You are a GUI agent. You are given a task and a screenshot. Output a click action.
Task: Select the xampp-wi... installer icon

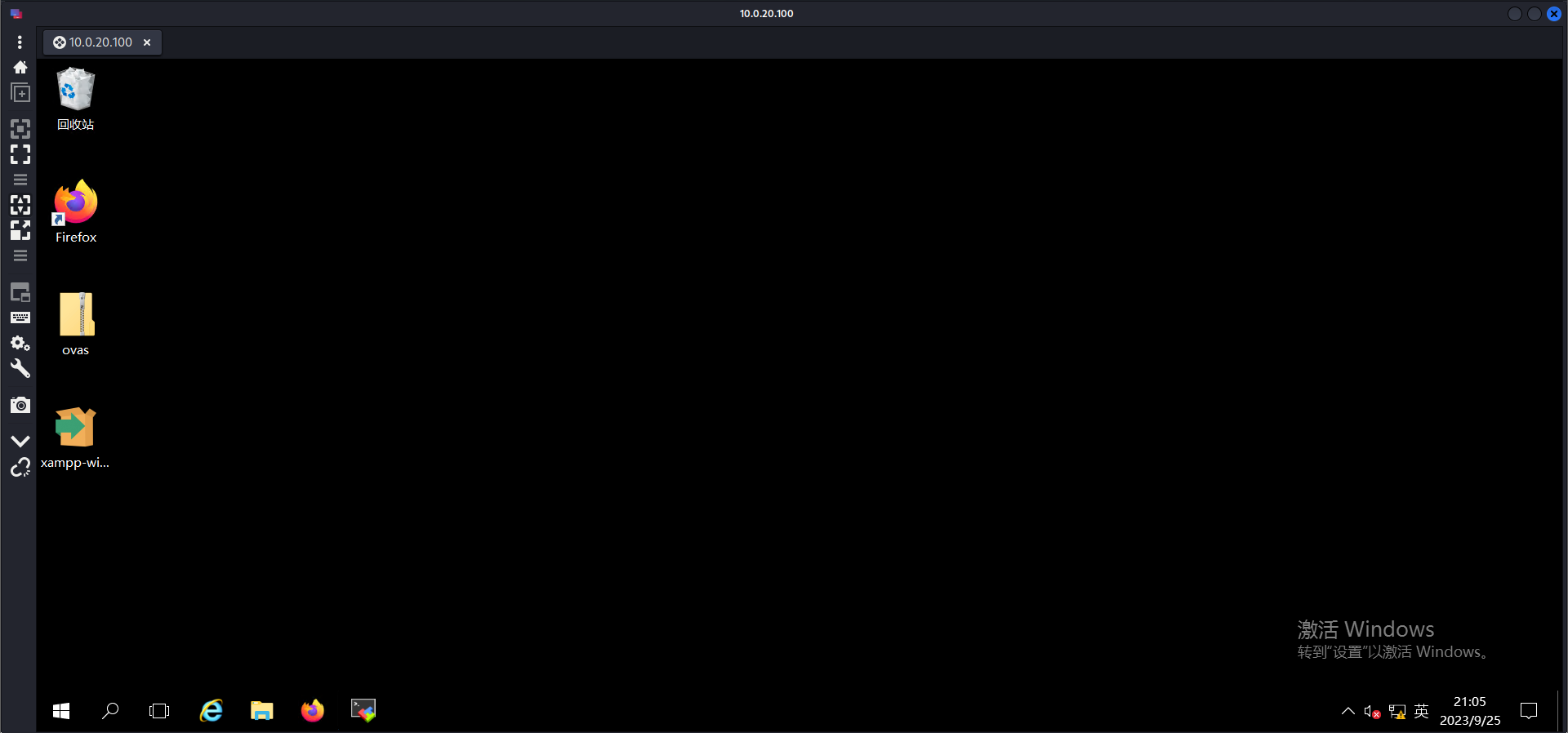(x=75, y=438)
